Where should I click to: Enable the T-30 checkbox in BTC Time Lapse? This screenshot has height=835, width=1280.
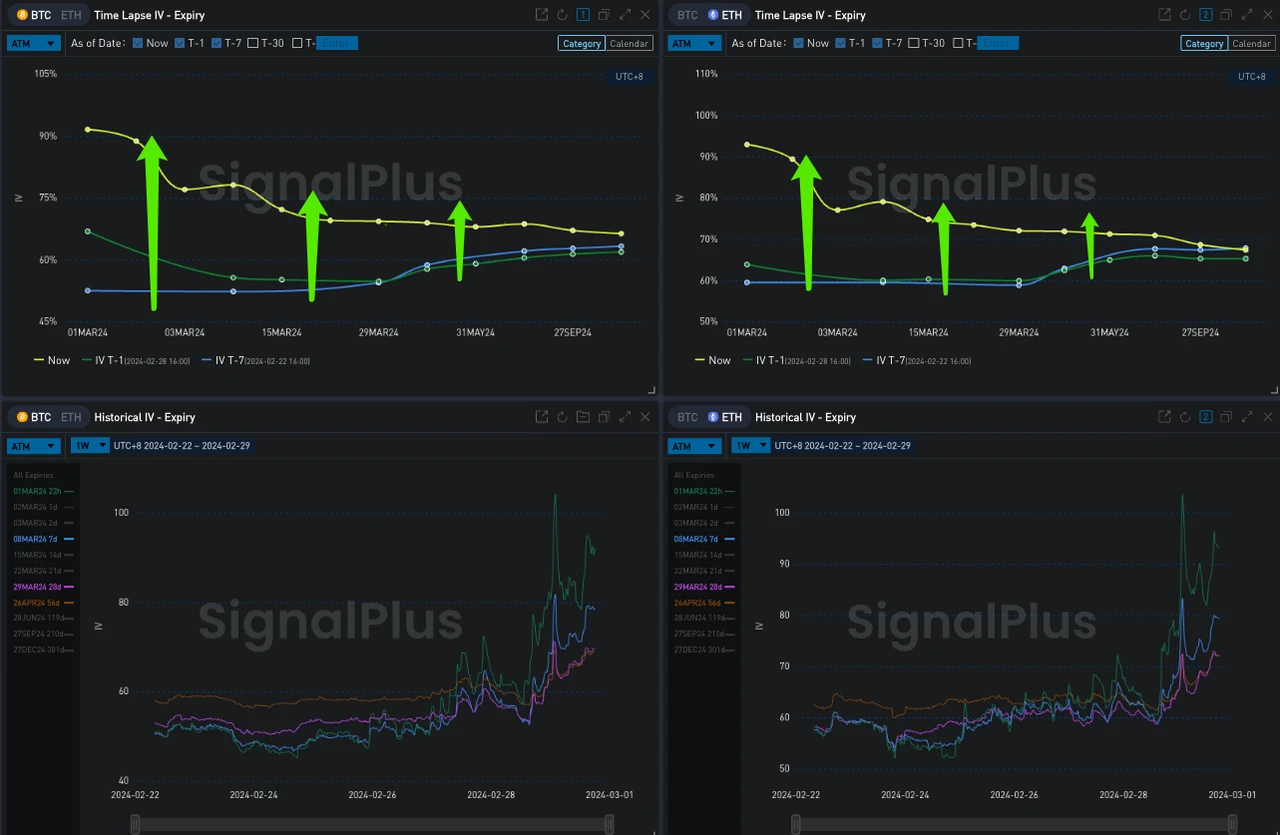tap(253, 43)
